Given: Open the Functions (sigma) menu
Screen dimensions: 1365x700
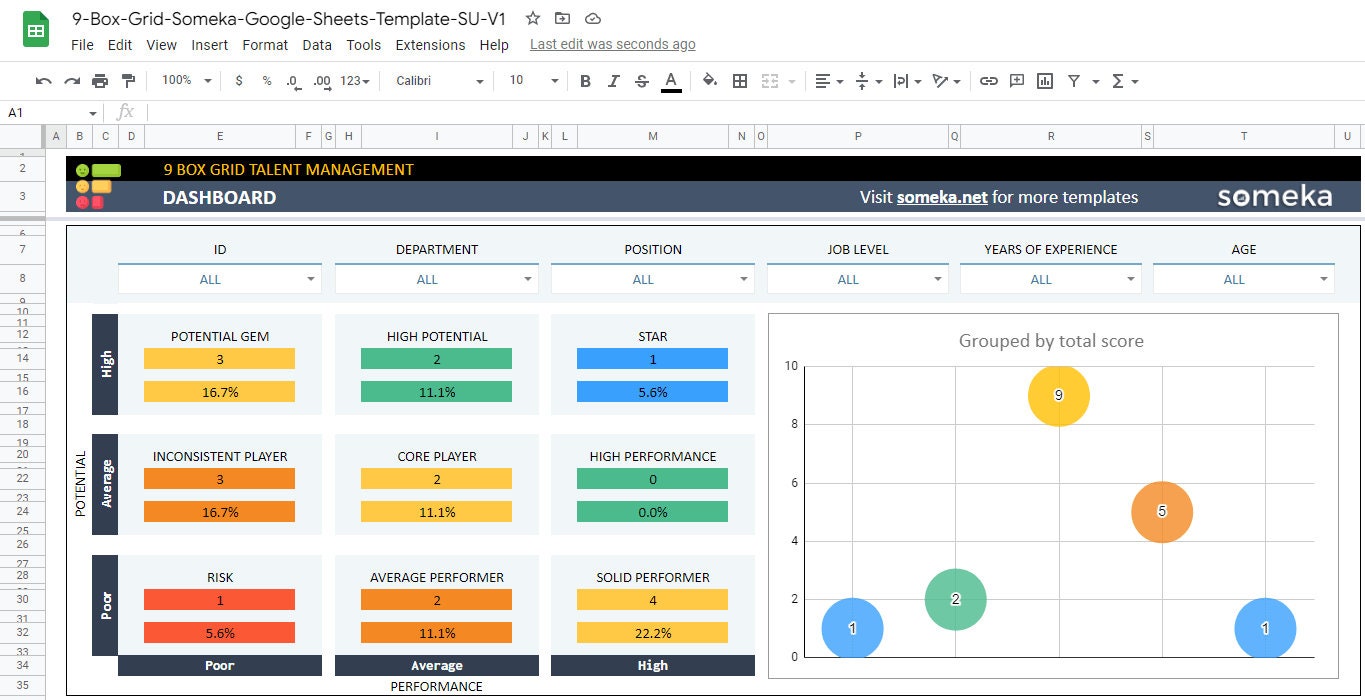Looking at the screenshot, I should pyautogui.click(x=1118, y=80).
